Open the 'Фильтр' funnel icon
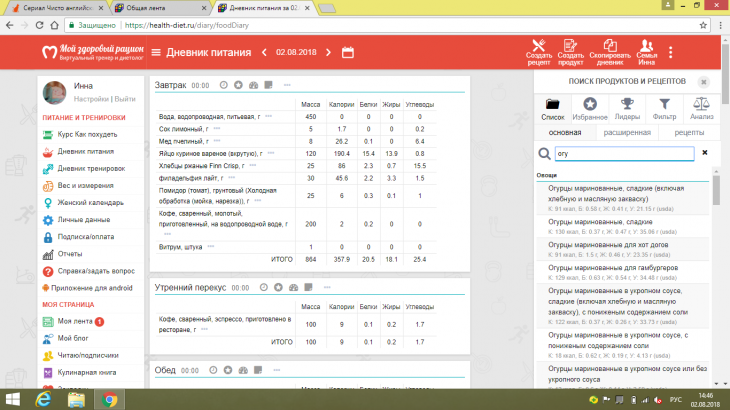The width and height of the screenshot is (730, 410). [663, 104]
